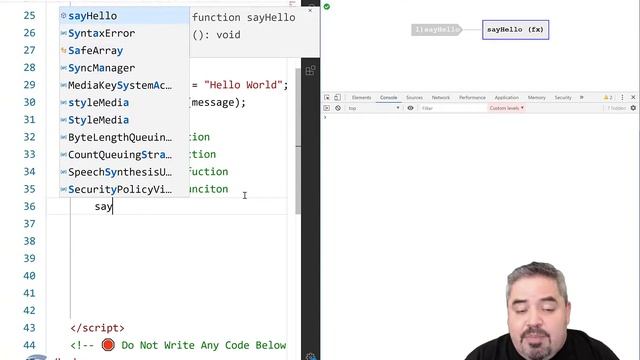The image size is (640, 360).
Task: Select the sayHello autocomplete suggestion
Action: pyautogui.click(x=124, y=16)
